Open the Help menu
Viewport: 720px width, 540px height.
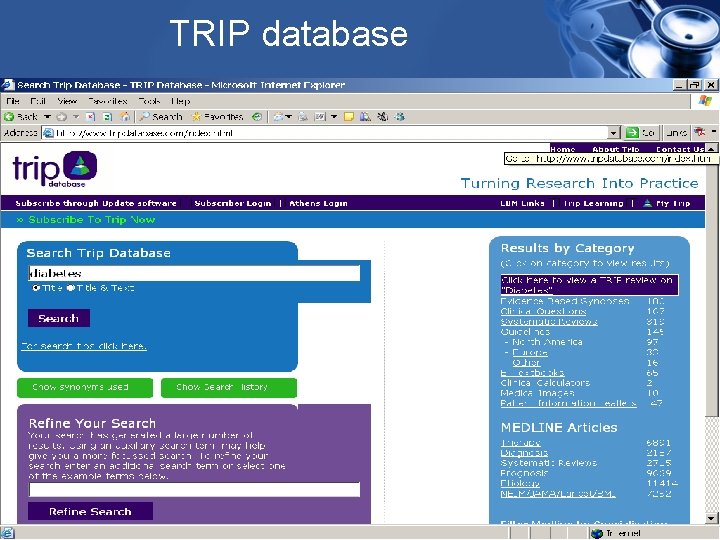[180, 101]
